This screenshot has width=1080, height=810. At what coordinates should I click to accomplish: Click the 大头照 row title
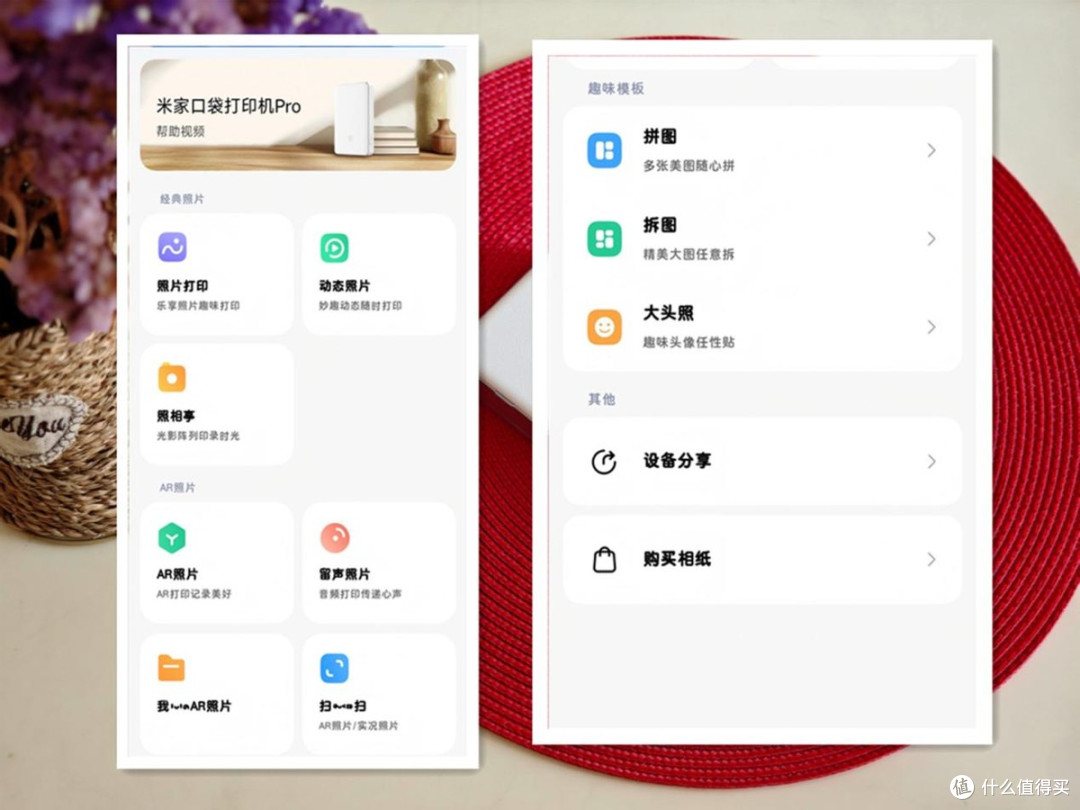tap(668, 313)
